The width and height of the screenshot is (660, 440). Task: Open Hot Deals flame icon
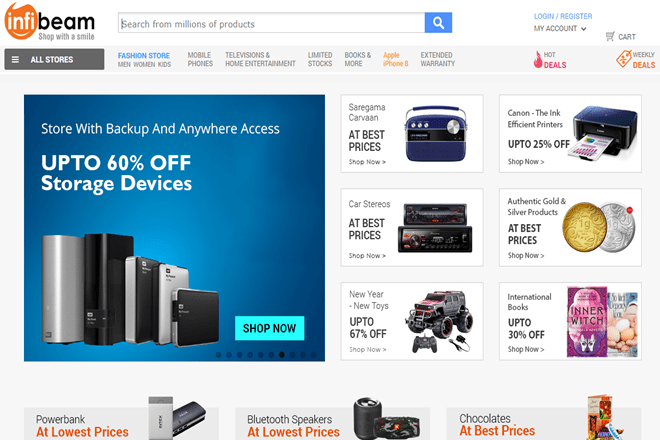click(x=538, y=59)
